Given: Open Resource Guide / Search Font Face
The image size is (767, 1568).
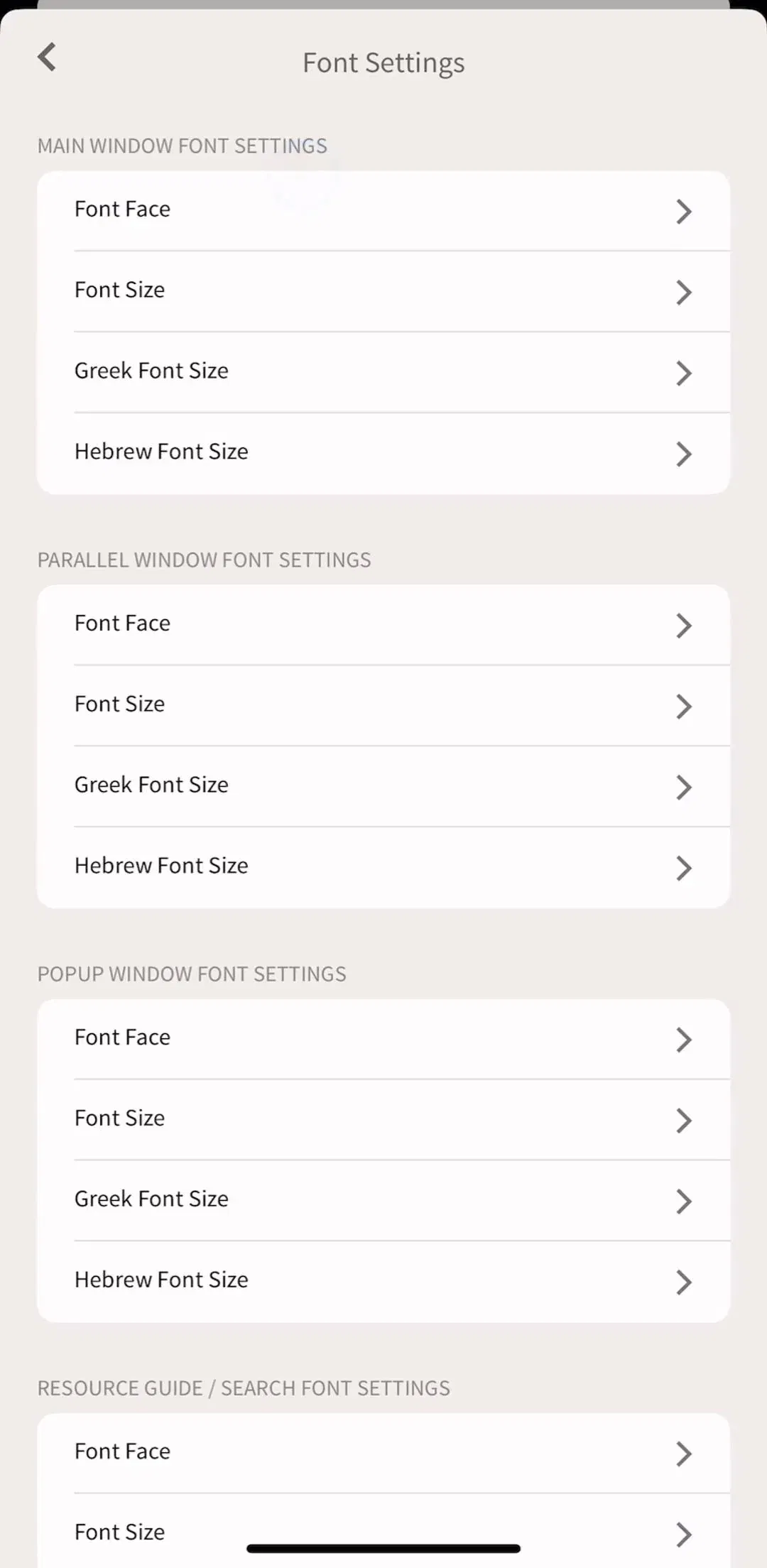Looking at the screenshot, I should 383,1453.
